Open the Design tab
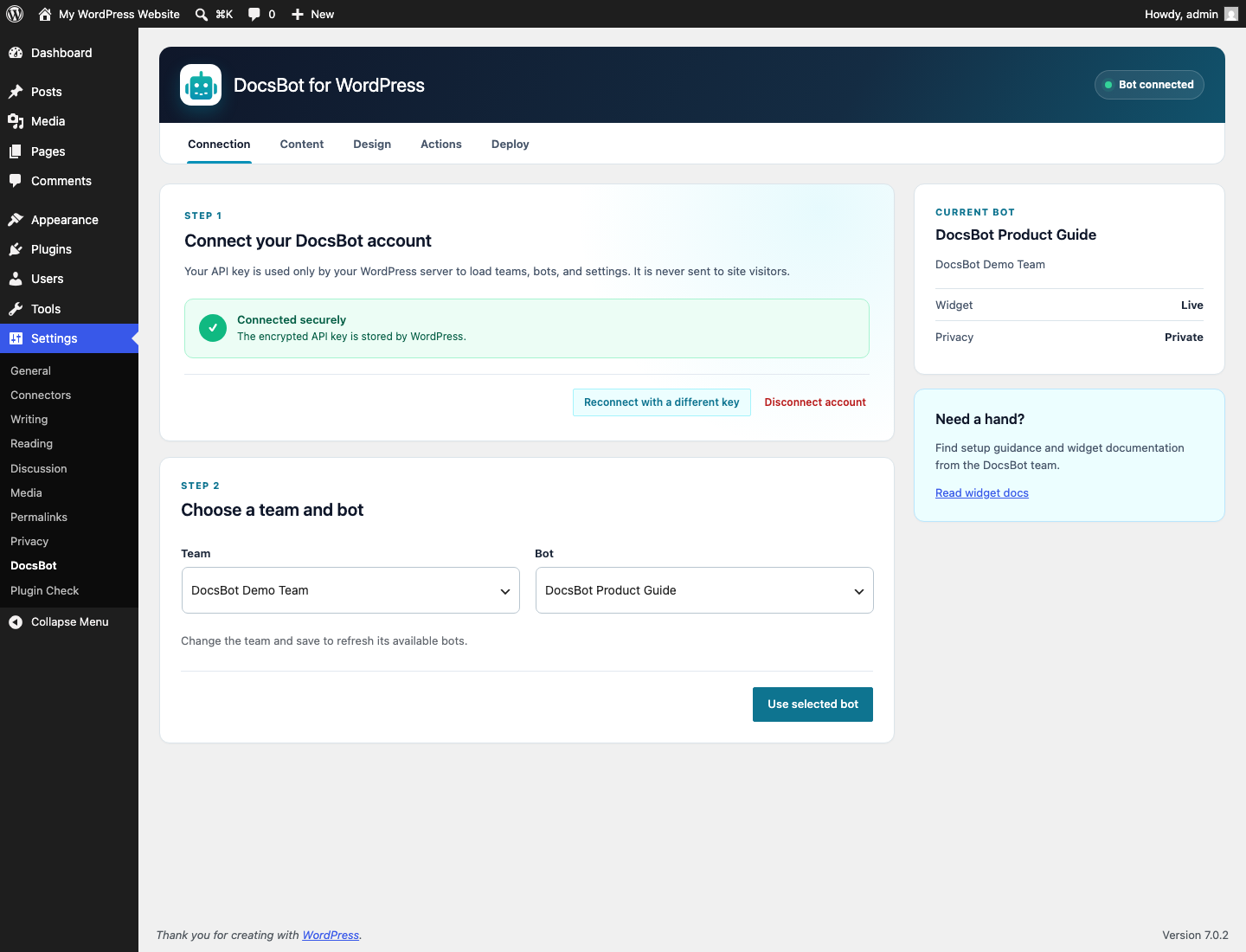 pos(372,144)
